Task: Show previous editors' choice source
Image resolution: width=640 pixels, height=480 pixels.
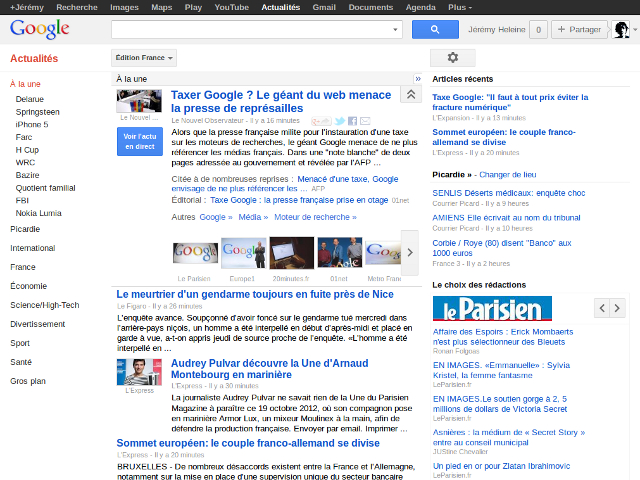Action: tap(602, 308)
